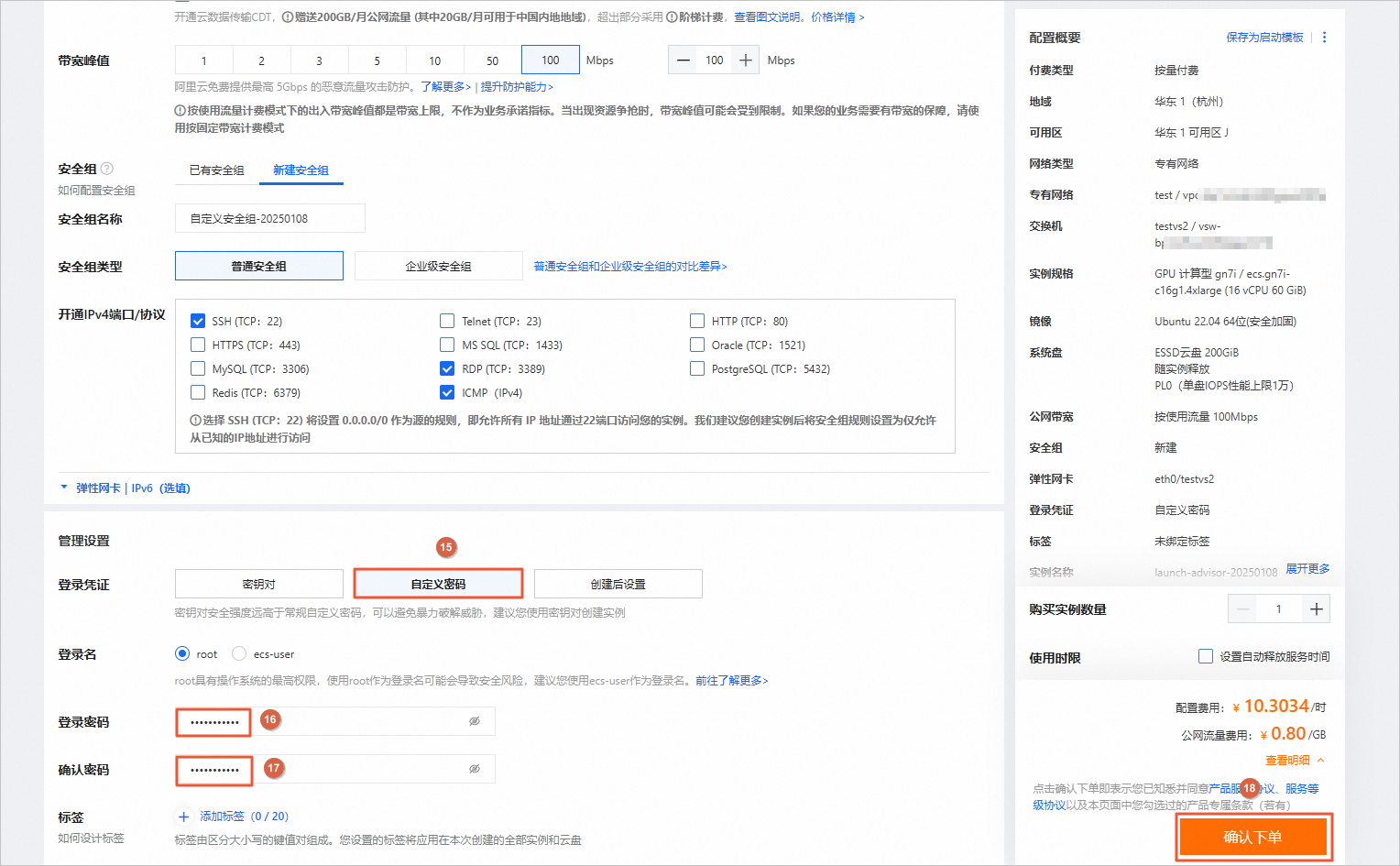
Task: Show password in 登录密码 field
Action: coord(475,721)
